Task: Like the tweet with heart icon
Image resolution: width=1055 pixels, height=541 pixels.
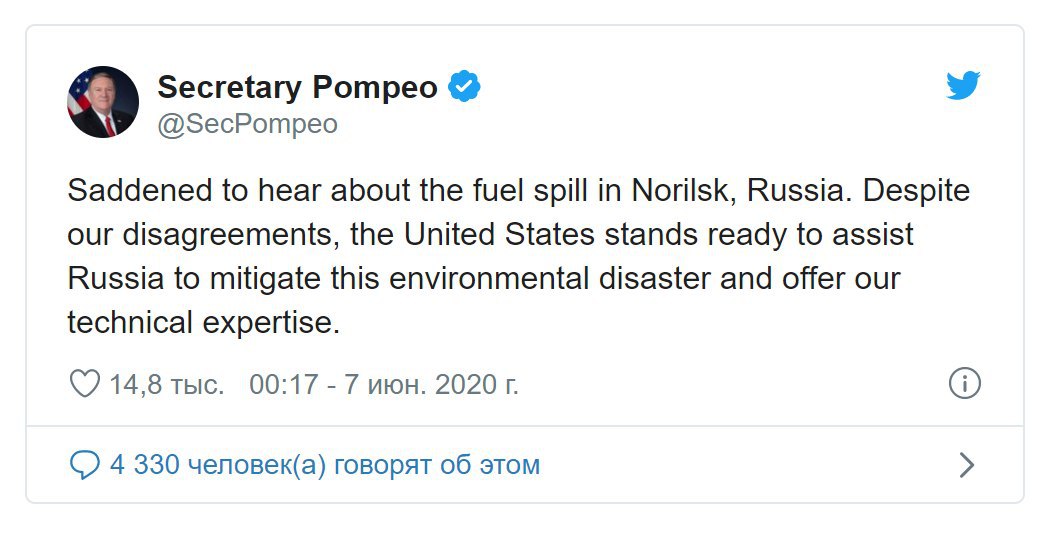Action: coord(84,383)
